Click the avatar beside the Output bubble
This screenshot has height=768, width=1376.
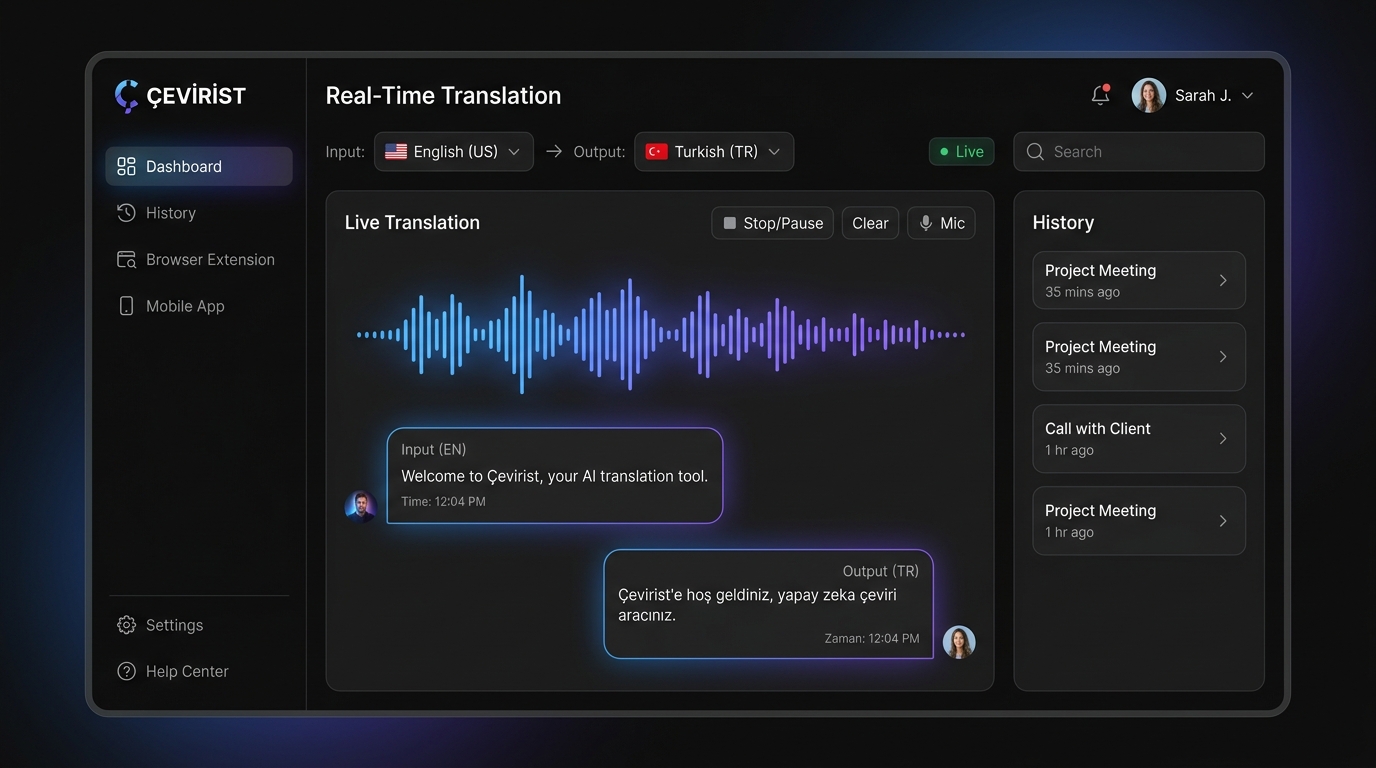tap(959, 642)
